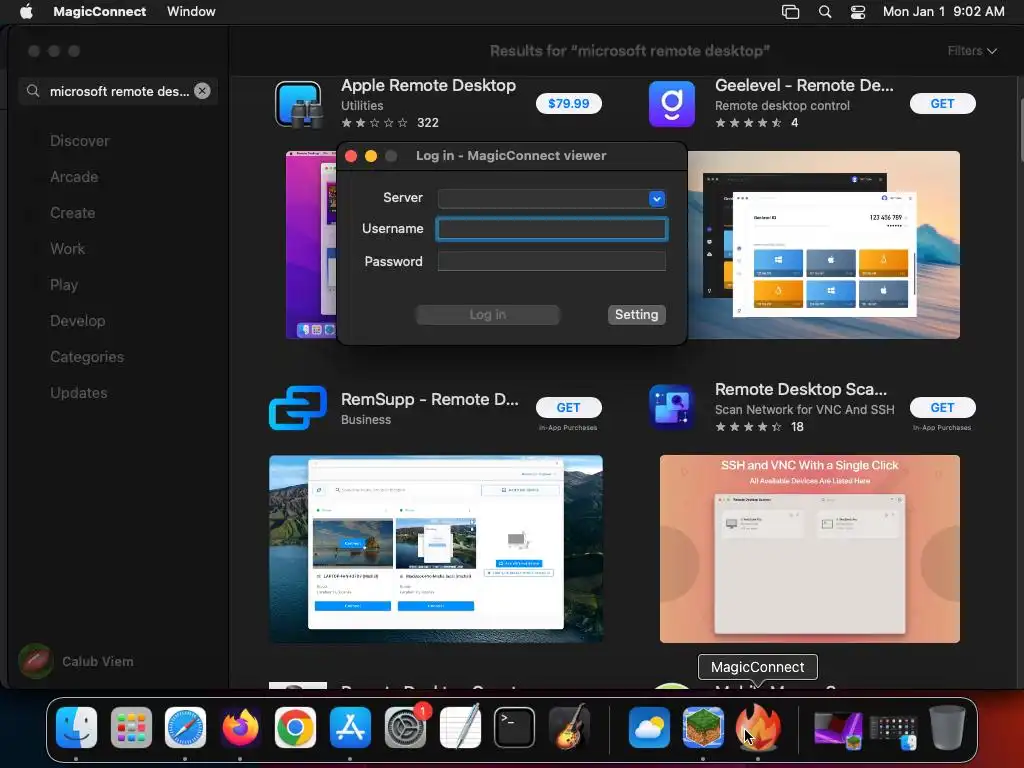Click GET for RemSupp
Viewport: 1024px width, 768px height.
pos(569,408)
